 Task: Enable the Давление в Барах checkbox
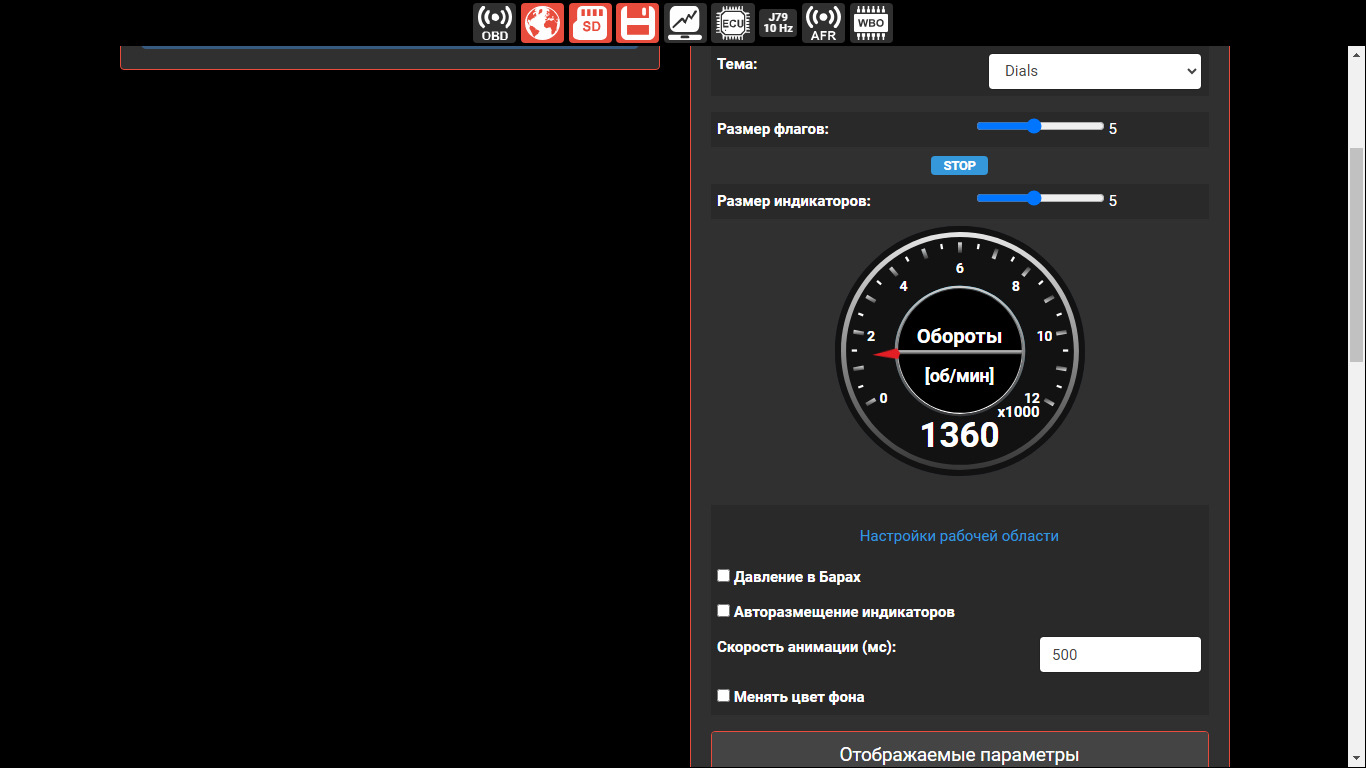724,576
